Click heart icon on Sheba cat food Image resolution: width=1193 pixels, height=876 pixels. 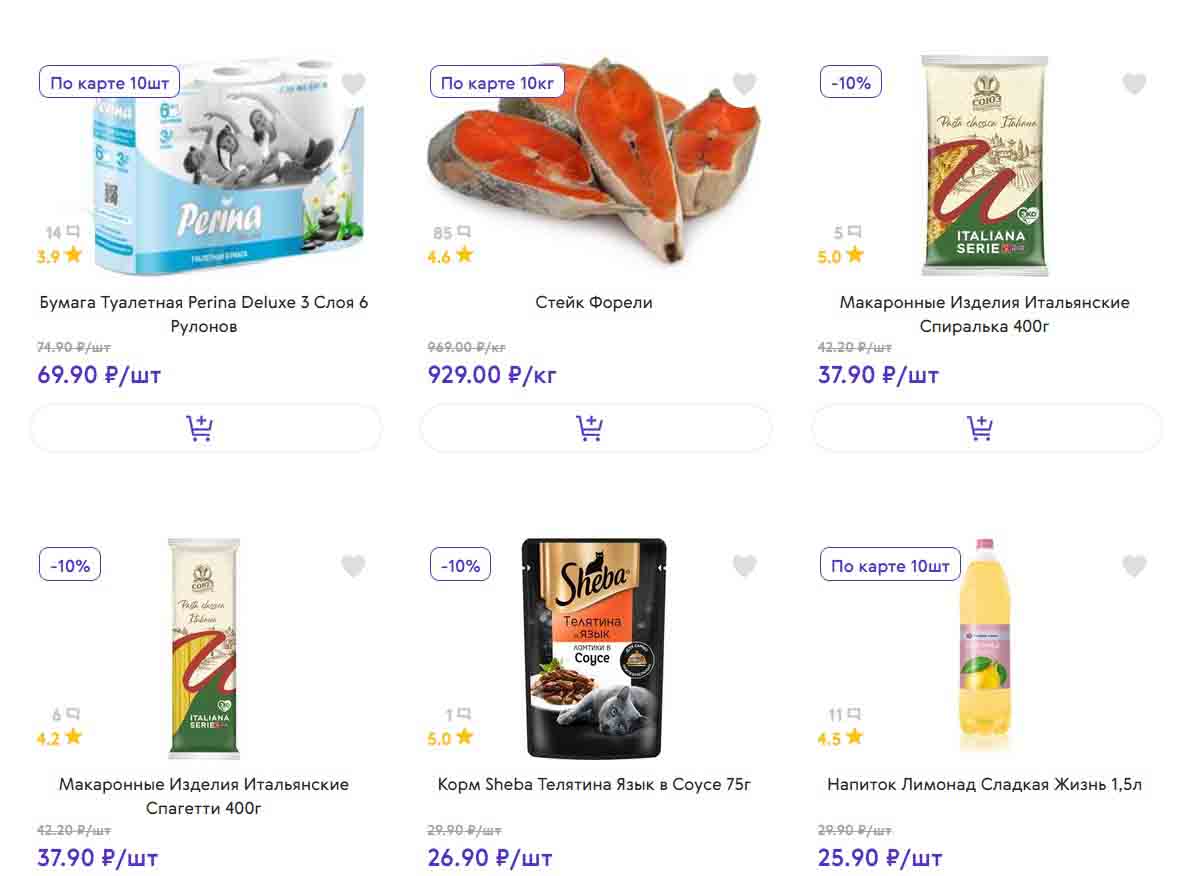[x=744, y=567]
